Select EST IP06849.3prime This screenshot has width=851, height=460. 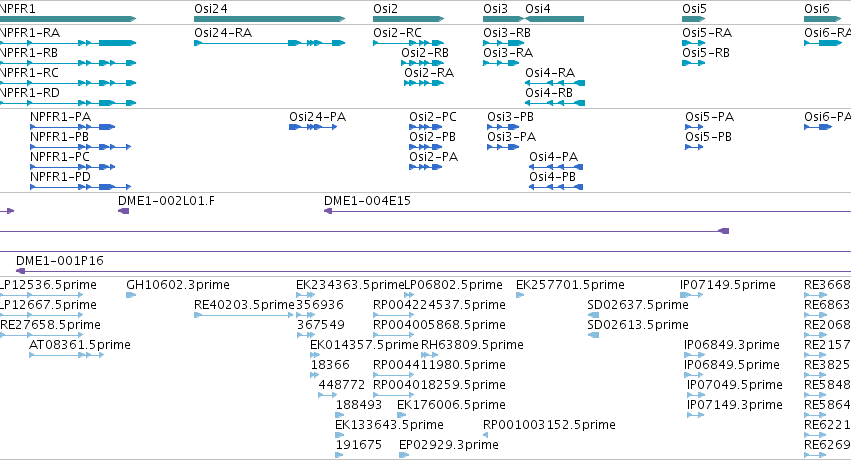694,355
